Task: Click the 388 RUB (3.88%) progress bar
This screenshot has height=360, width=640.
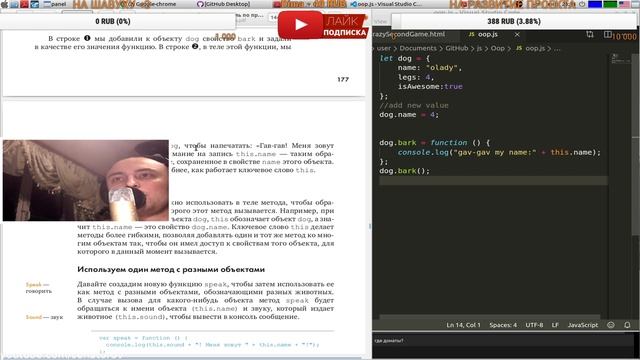Action: pos(514,21)
